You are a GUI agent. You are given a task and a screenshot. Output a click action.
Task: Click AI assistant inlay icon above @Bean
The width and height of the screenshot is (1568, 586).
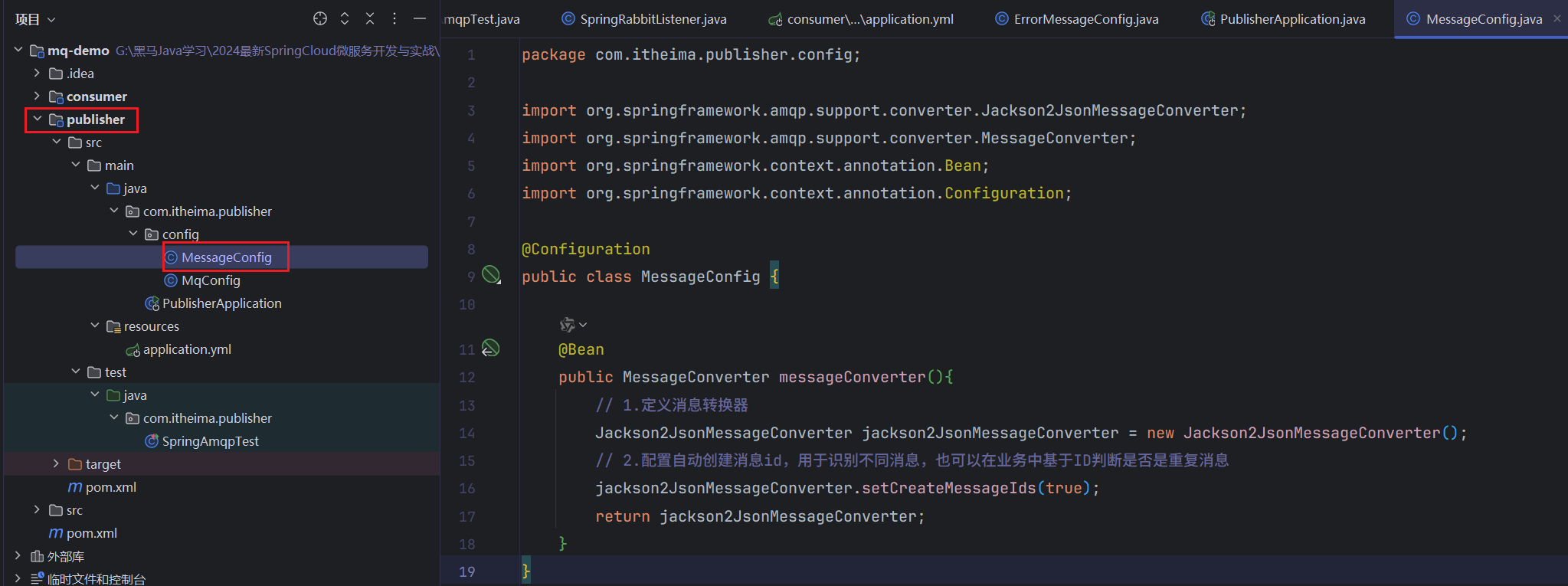(x=568, y=325)
